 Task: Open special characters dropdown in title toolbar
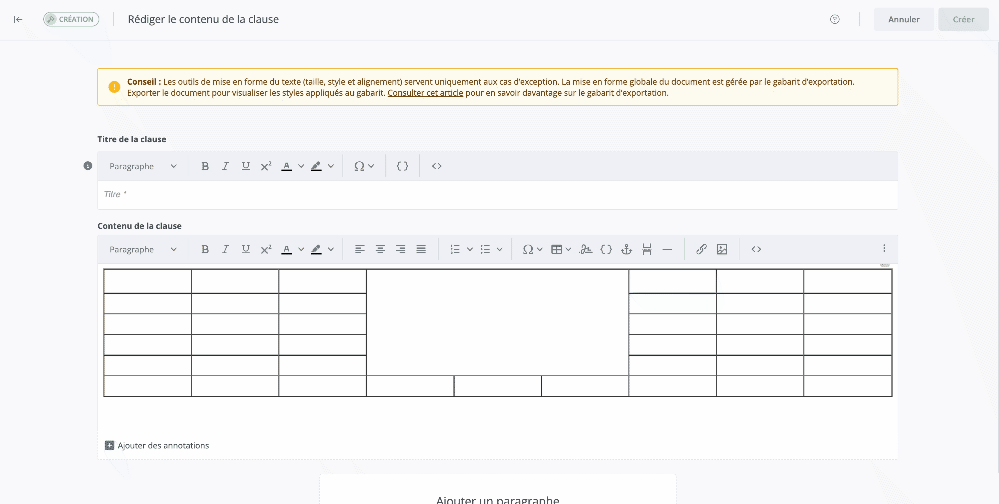click(364, 166)
